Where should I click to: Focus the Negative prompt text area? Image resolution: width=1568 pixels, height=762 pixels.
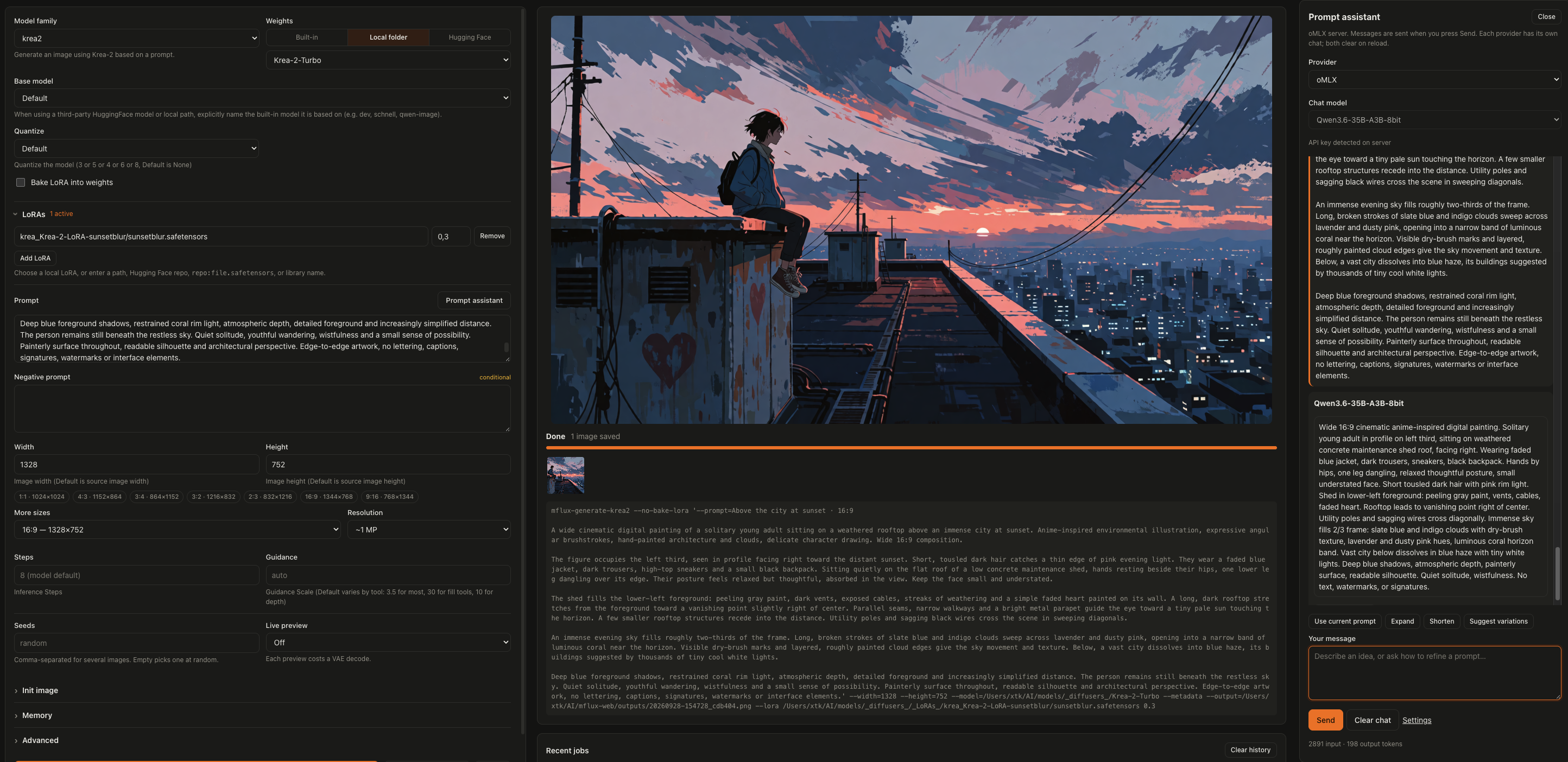262,408
